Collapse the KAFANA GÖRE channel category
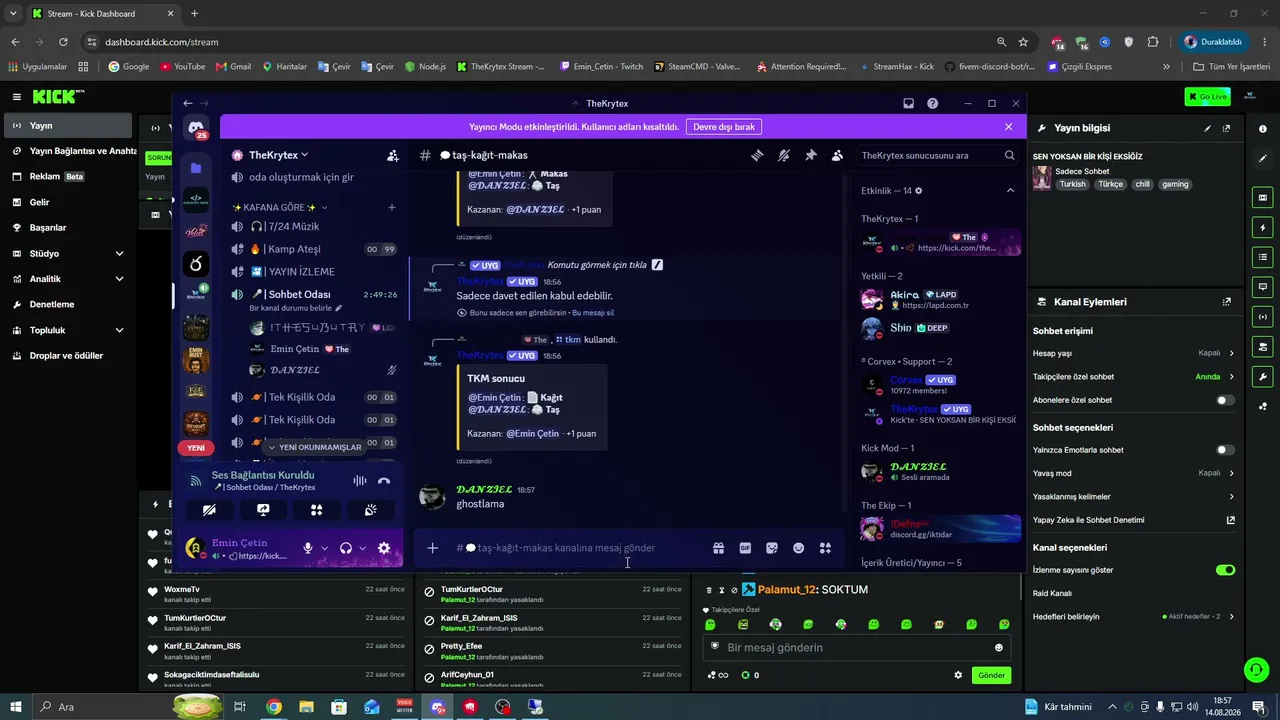The width and height of the screenshot is (1280, 720). [279, 207]
